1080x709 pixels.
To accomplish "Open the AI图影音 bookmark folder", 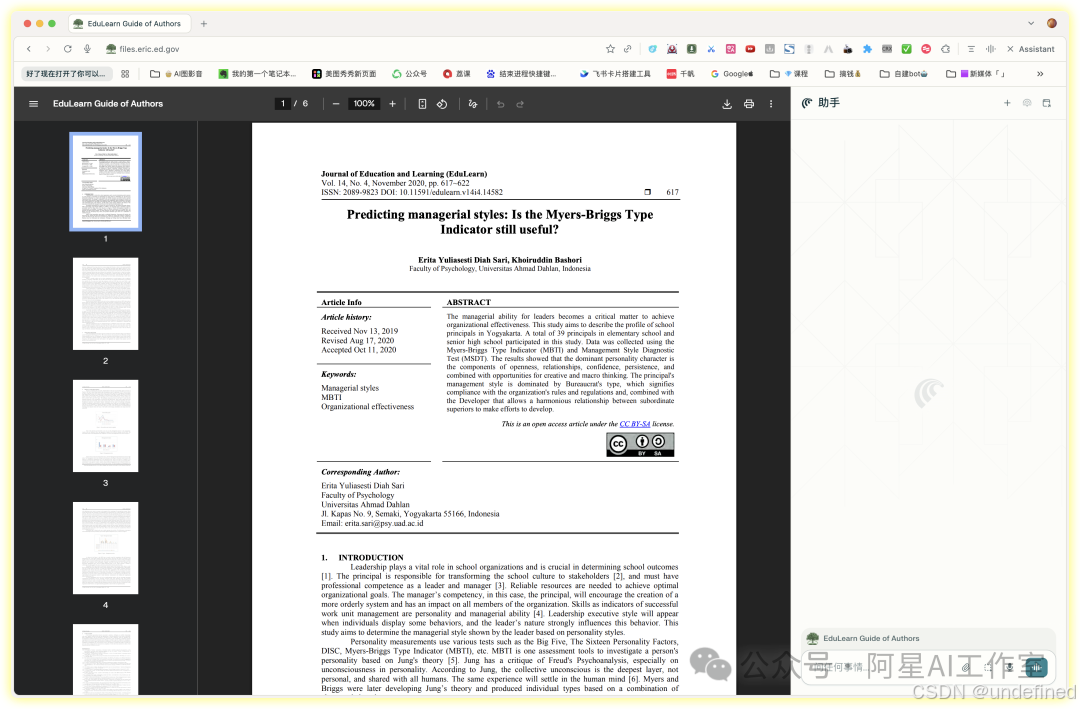I will tap(176, 74).
